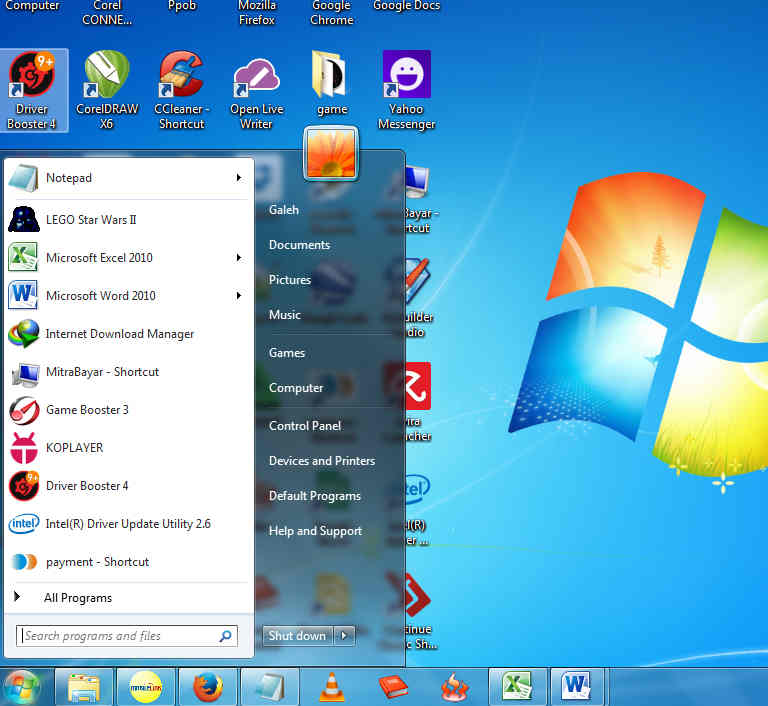
Task: Click the Excel 2010 icon in Start menu
Action: tap(23, 258)
